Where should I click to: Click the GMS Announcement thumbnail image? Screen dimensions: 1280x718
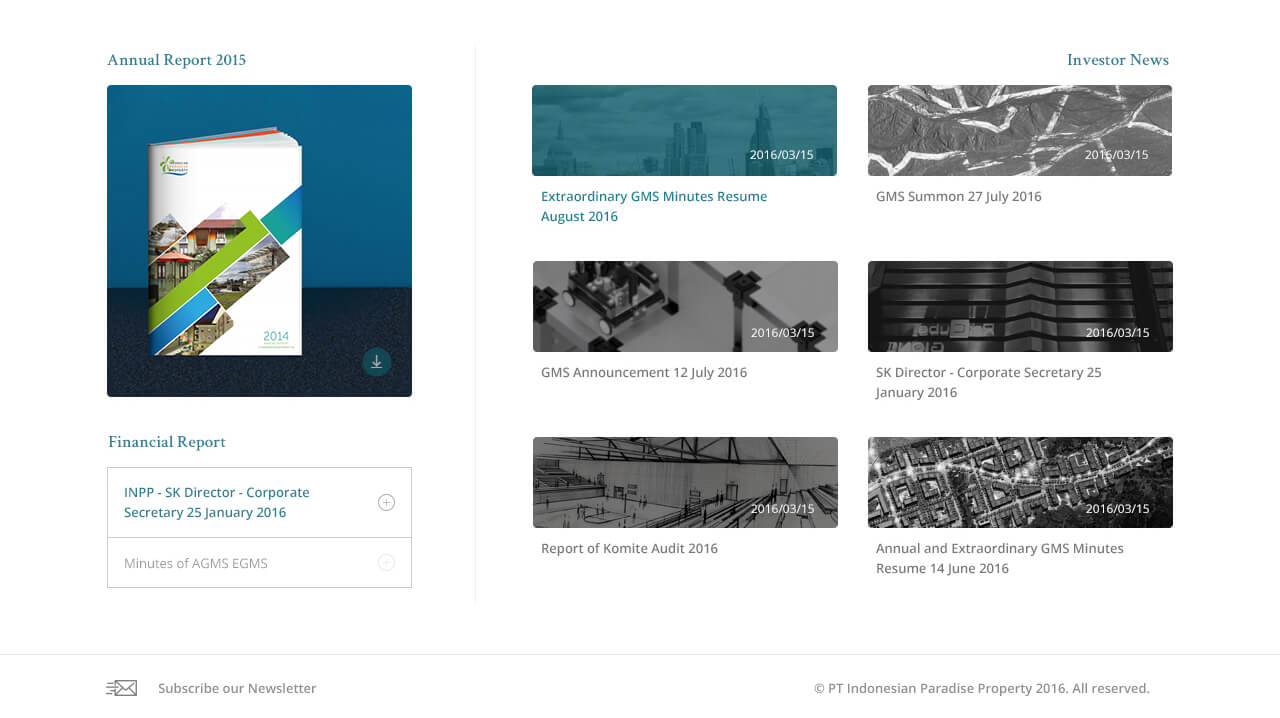point(684,306)
